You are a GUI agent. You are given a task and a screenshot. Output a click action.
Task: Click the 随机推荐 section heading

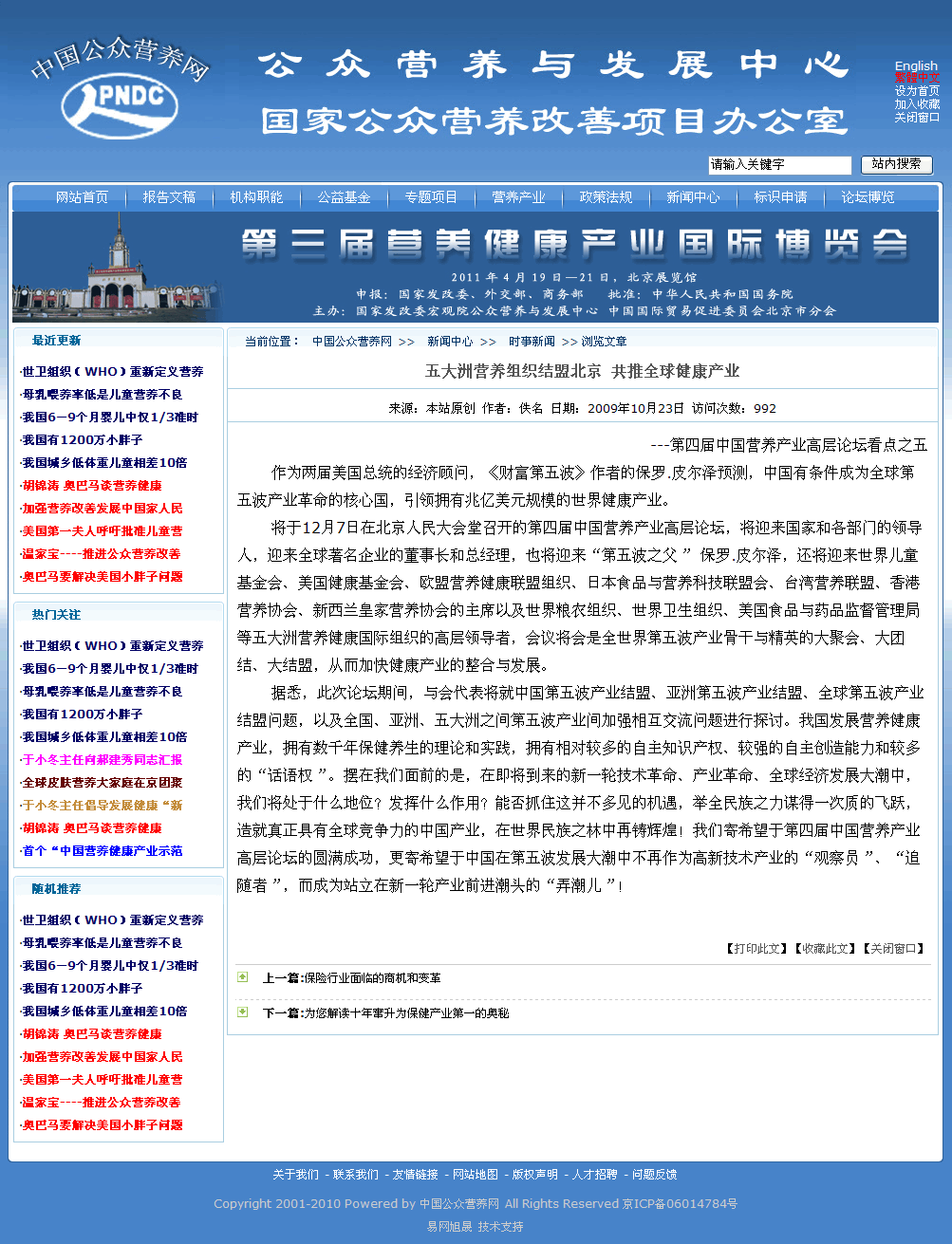point(56,889)
